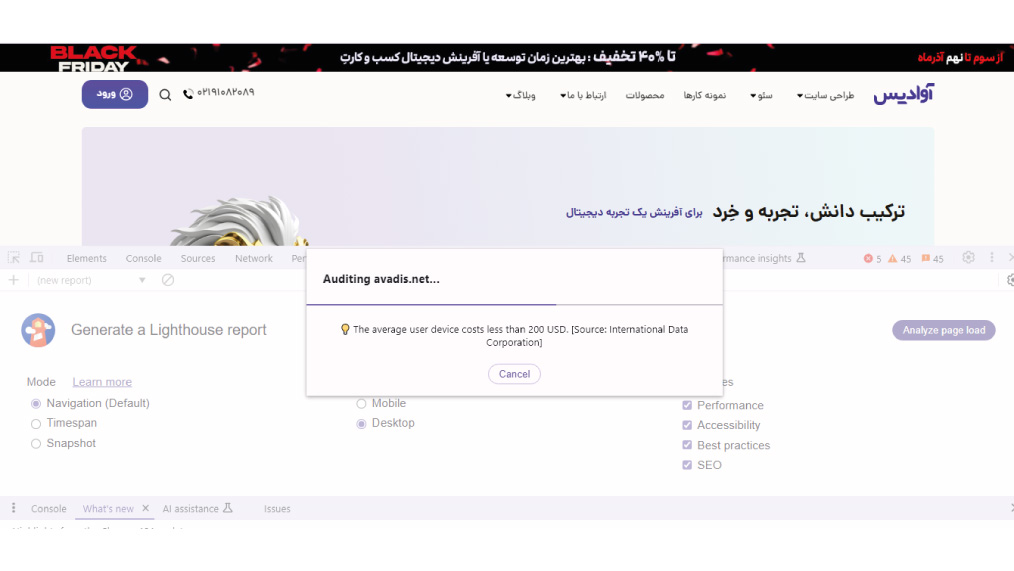1014x571 pixels.
Task: Open the DevTools three-dot customize menu
Action: coord(991,257)
